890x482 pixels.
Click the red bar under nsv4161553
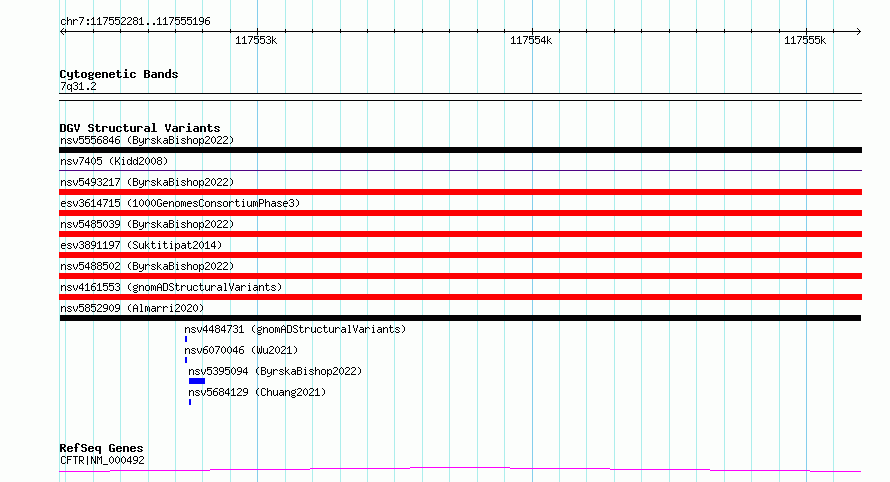[x=460, y=297]
